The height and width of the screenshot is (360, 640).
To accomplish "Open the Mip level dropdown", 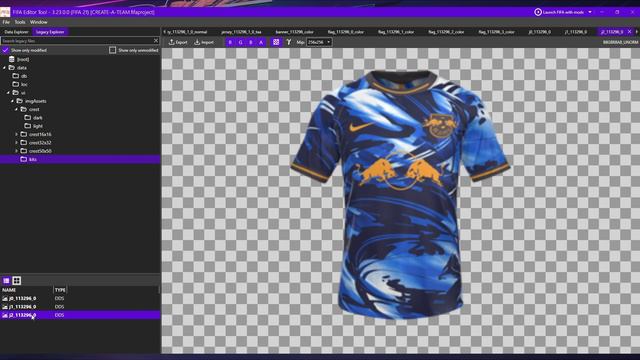I will [319, 42].
